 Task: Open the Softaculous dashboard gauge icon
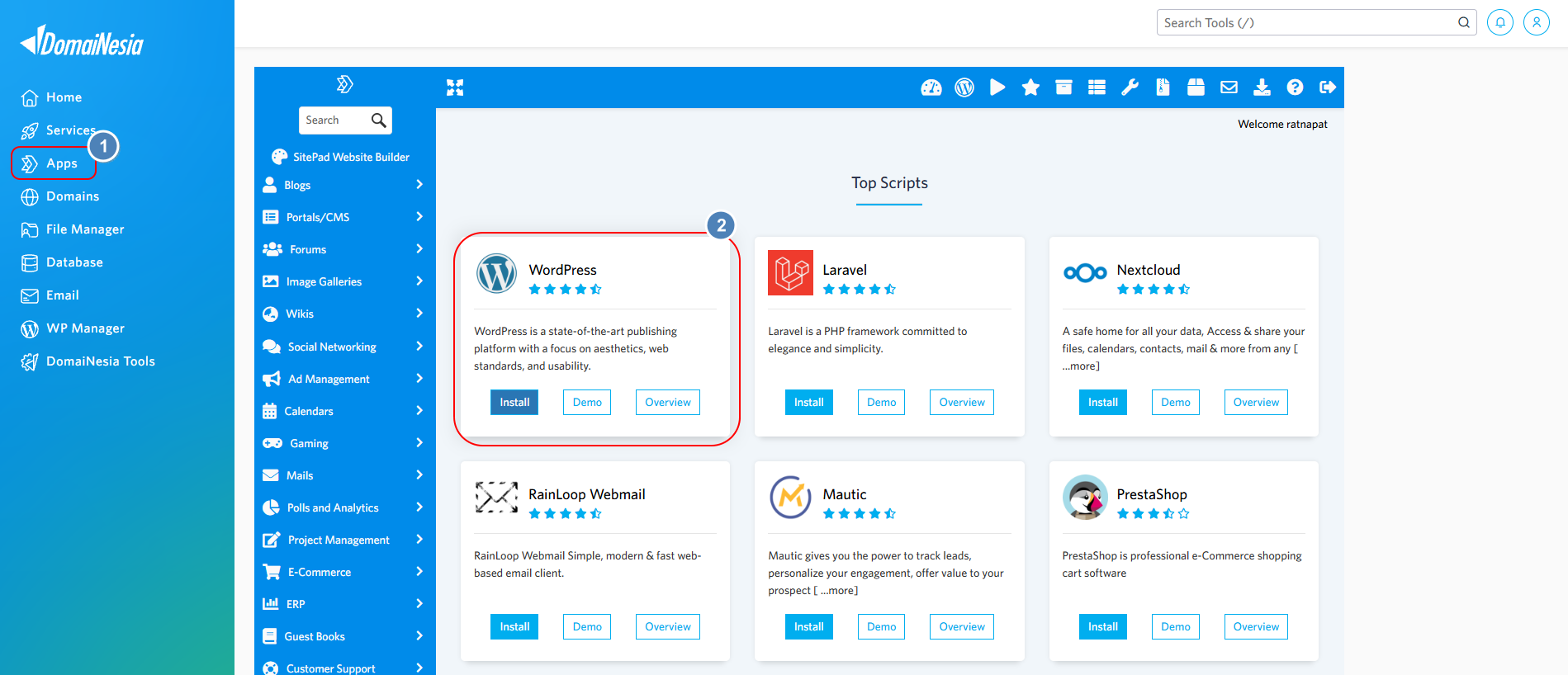point(931,87)
